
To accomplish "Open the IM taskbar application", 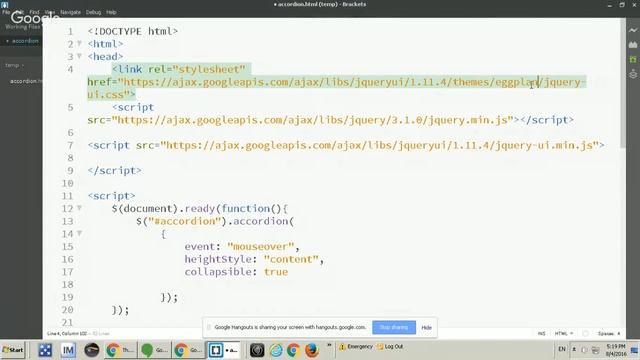I will (68, 350).
